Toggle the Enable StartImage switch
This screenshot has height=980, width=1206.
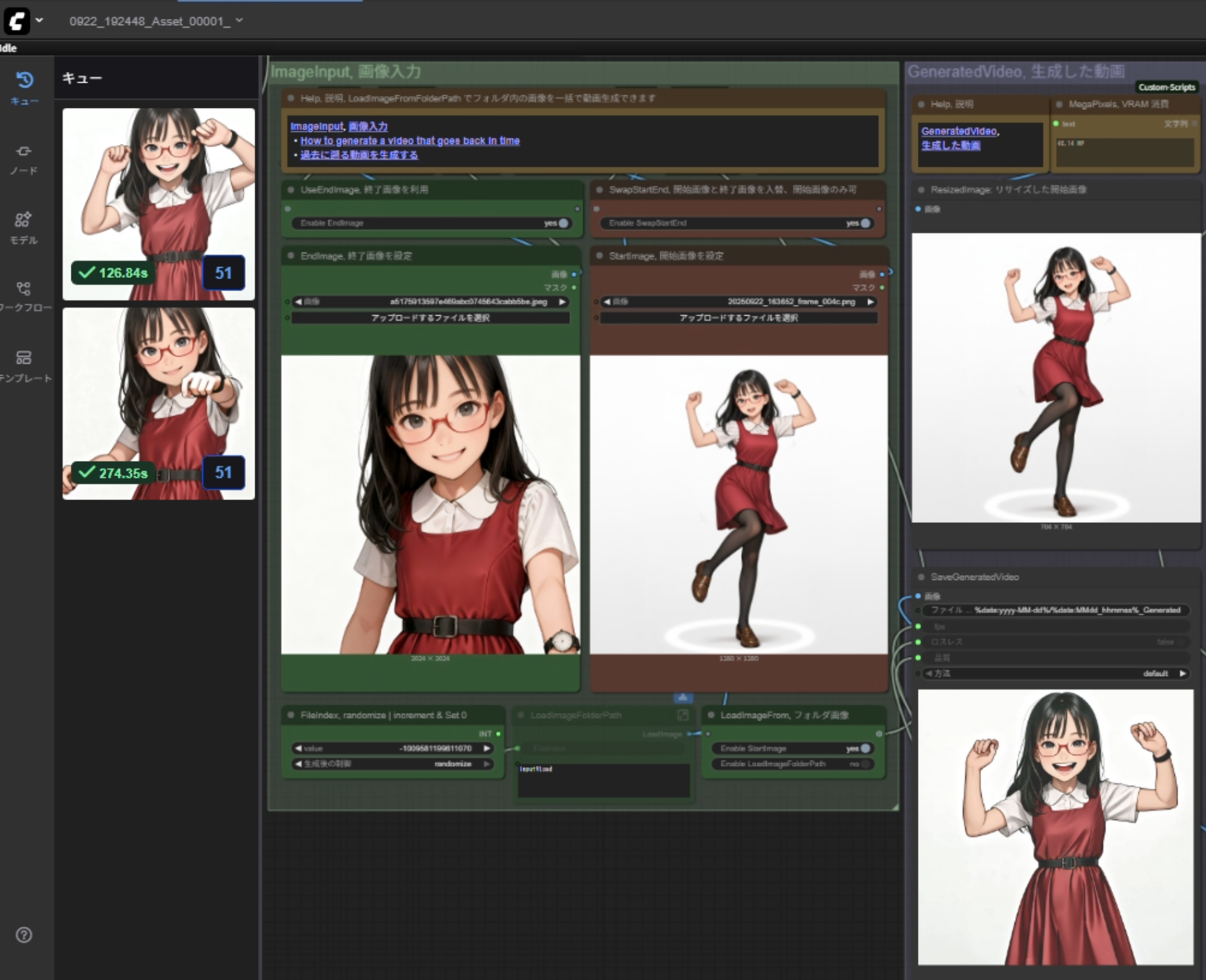(x=864, y=748)
